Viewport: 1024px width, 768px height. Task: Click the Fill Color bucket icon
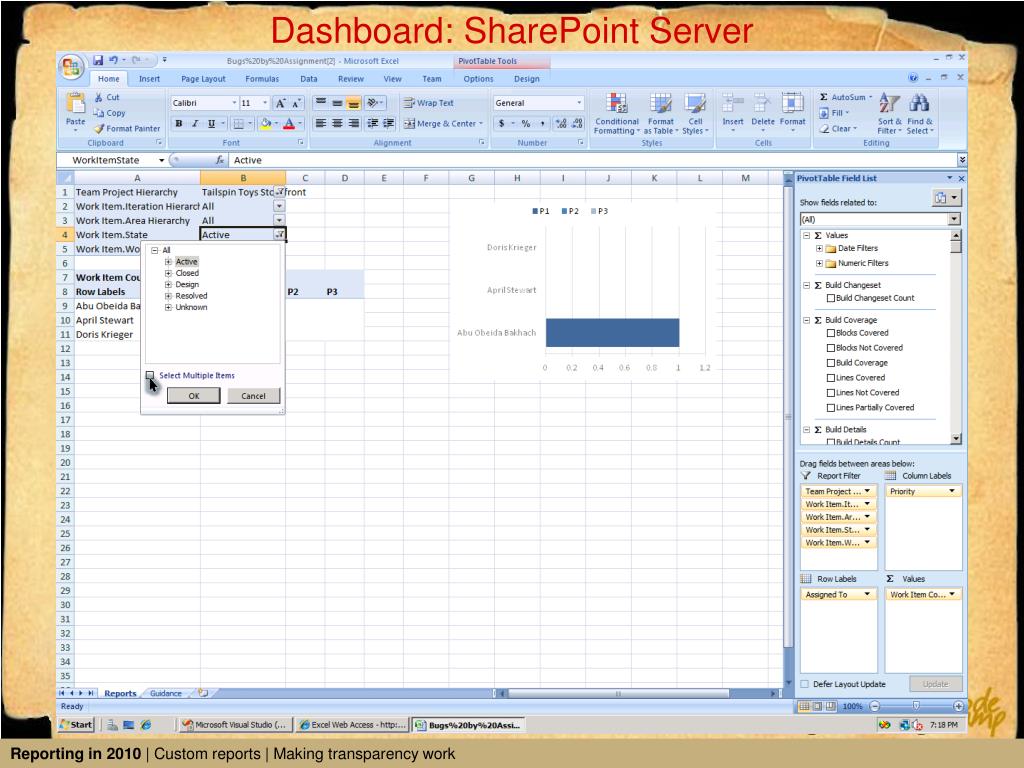pos(265,123)
